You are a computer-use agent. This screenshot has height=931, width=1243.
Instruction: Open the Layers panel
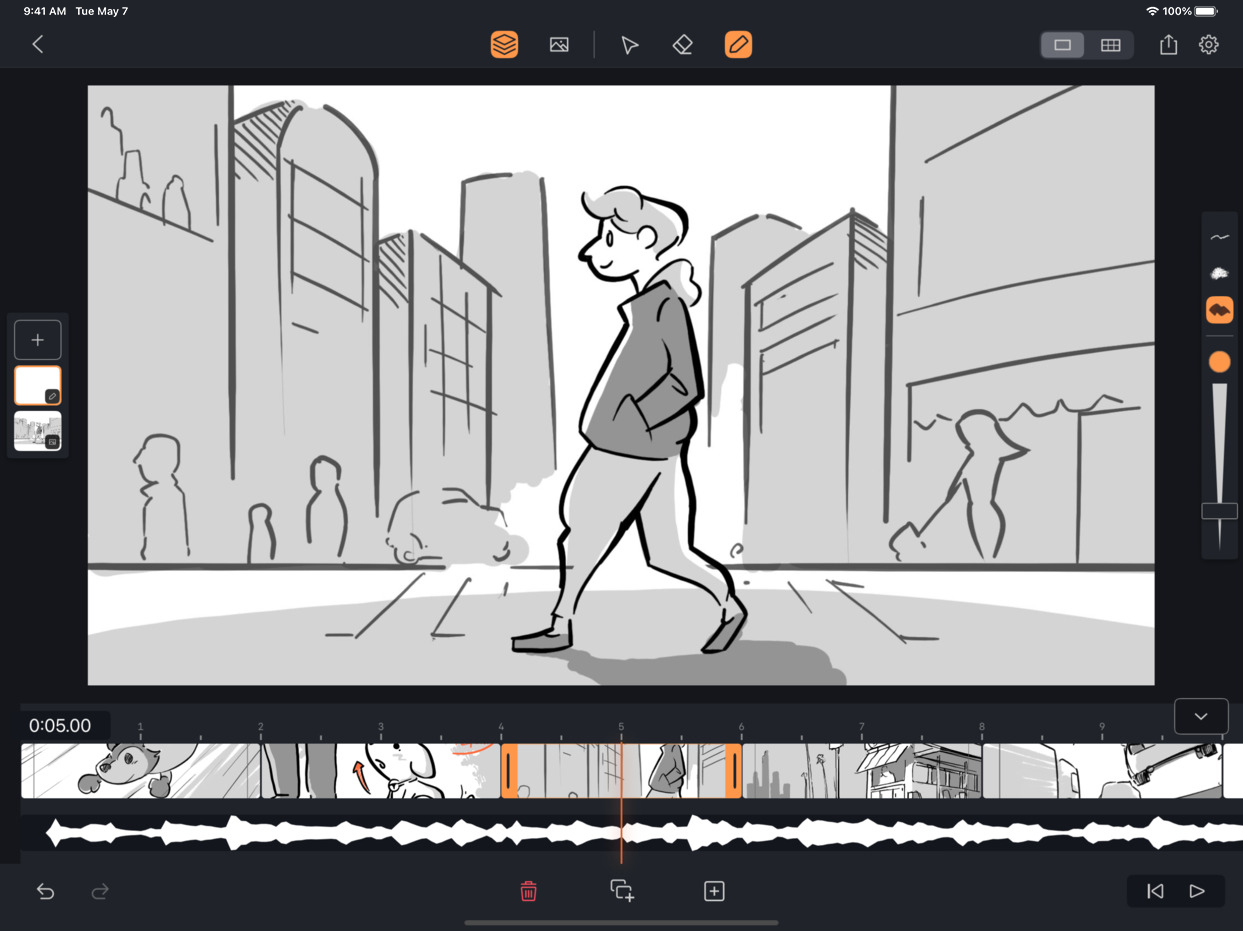(x=504, y=44)
